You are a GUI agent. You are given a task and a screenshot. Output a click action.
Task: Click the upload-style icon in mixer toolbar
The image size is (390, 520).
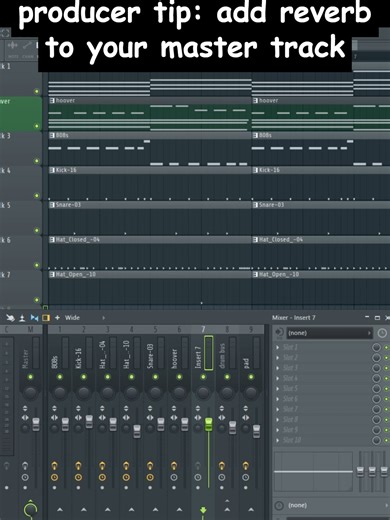pos(22,318)
